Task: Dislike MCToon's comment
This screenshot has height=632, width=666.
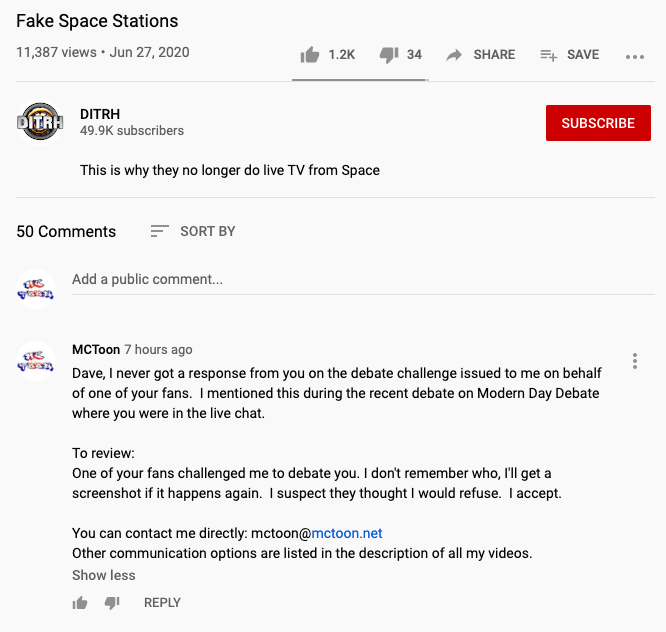Action: [x=112, y=603]
